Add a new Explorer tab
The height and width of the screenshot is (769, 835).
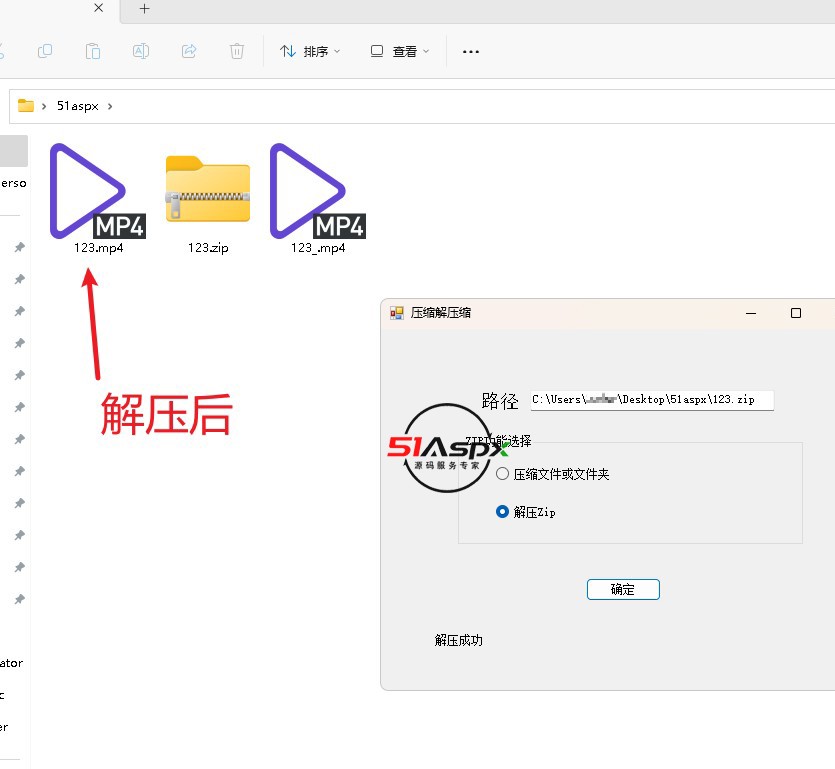point(144,9)
